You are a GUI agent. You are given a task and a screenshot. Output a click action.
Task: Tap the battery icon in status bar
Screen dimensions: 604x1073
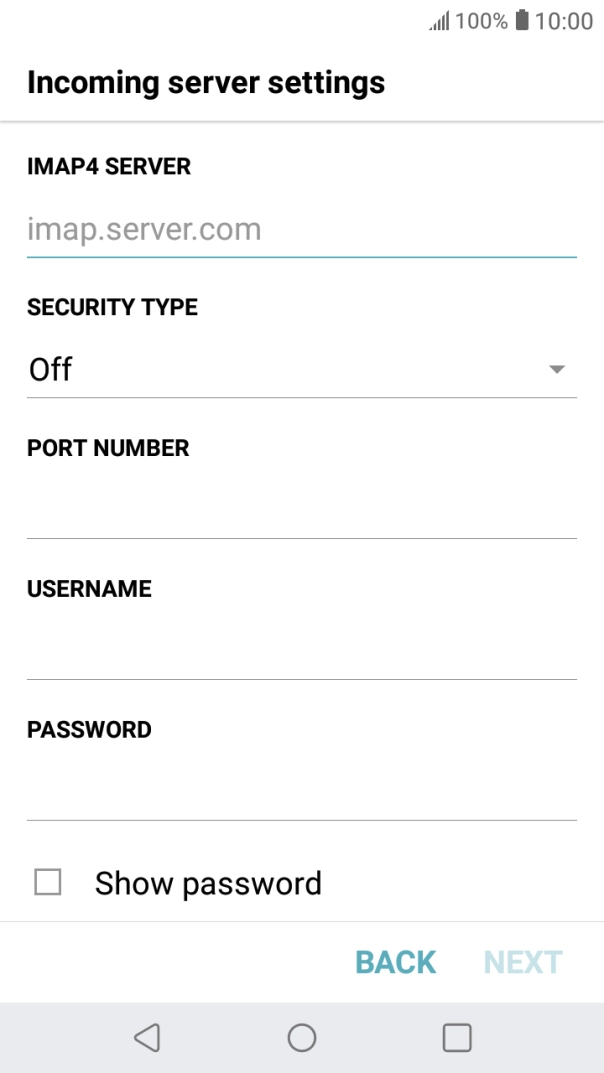tap(522, 21)
